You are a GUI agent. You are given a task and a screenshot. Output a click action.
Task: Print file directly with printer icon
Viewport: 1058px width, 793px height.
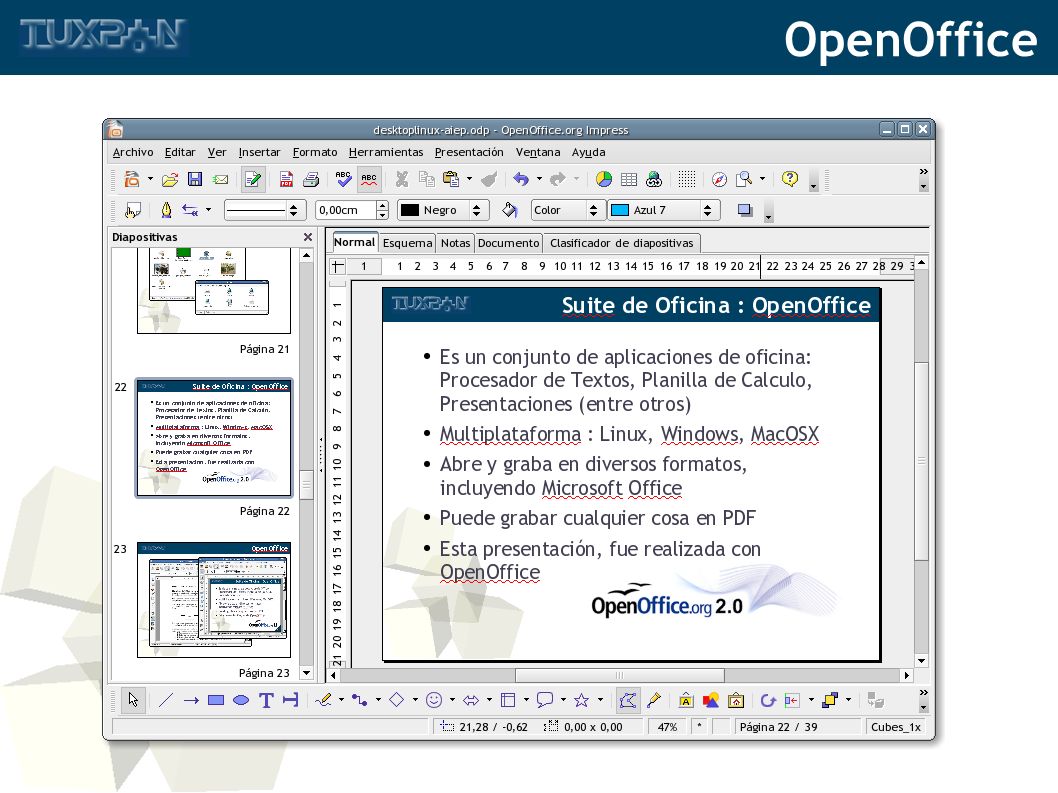tap(311, 179)
